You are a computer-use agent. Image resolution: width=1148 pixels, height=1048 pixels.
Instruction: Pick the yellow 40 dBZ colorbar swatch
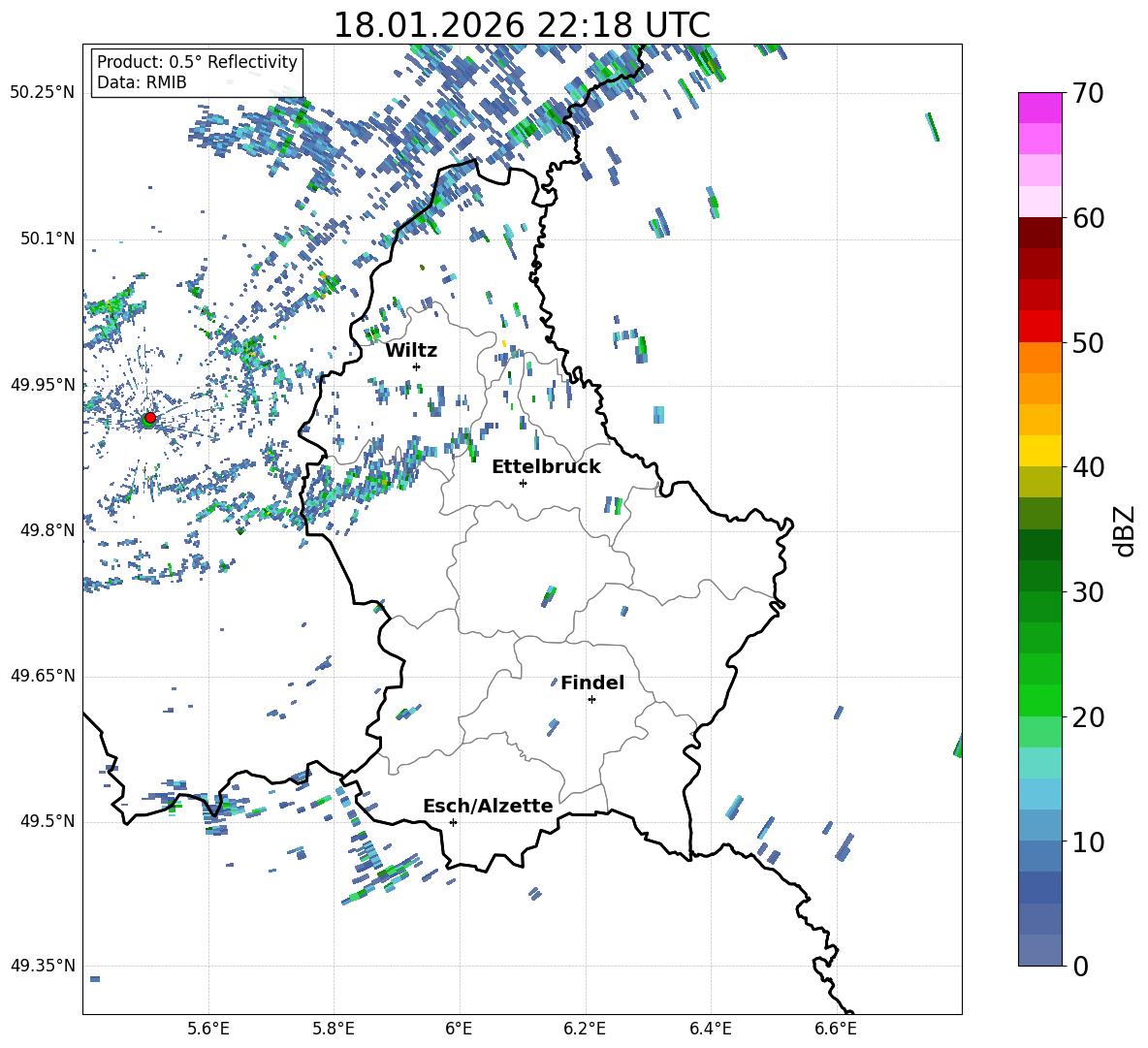point(1039,451)
